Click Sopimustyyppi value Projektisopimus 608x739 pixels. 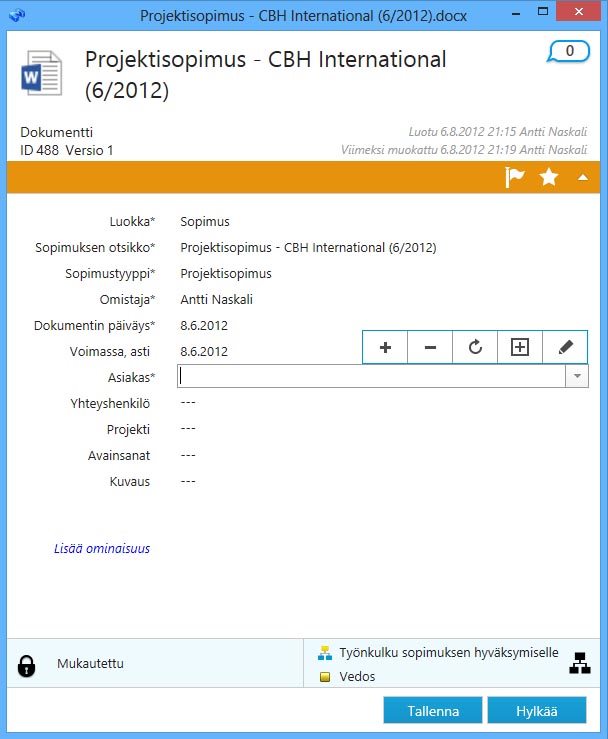coord(226,274)
